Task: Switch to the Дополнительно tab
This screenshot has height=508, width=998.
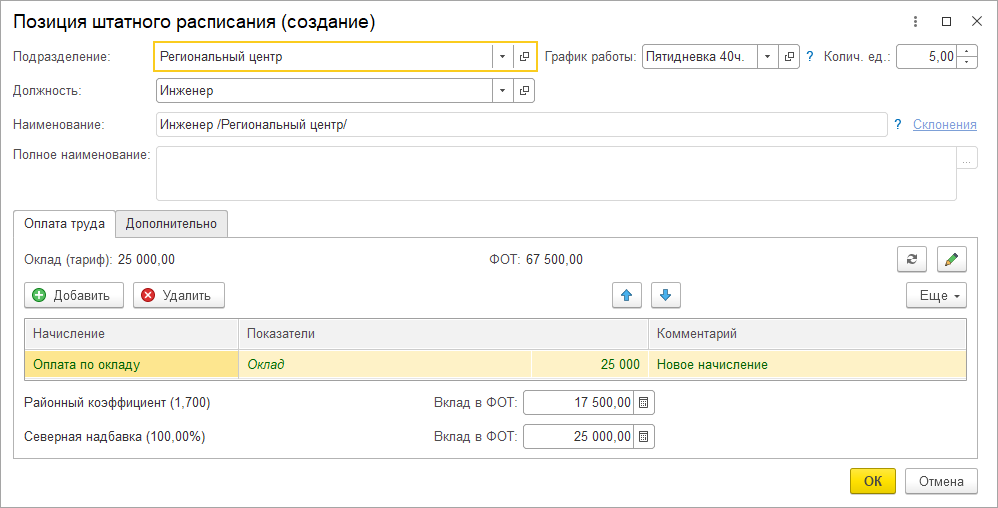Action: pyautogui.click(x=172, y=224)
